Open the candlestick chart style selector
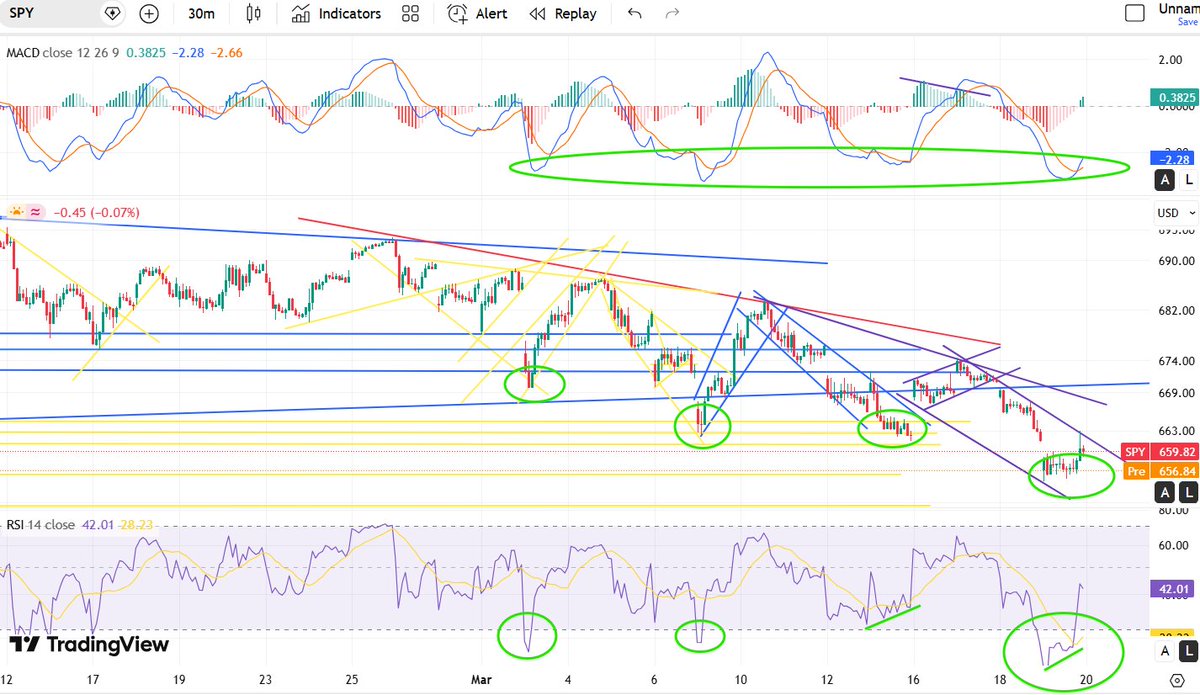1200x695 pixels. 252,14
